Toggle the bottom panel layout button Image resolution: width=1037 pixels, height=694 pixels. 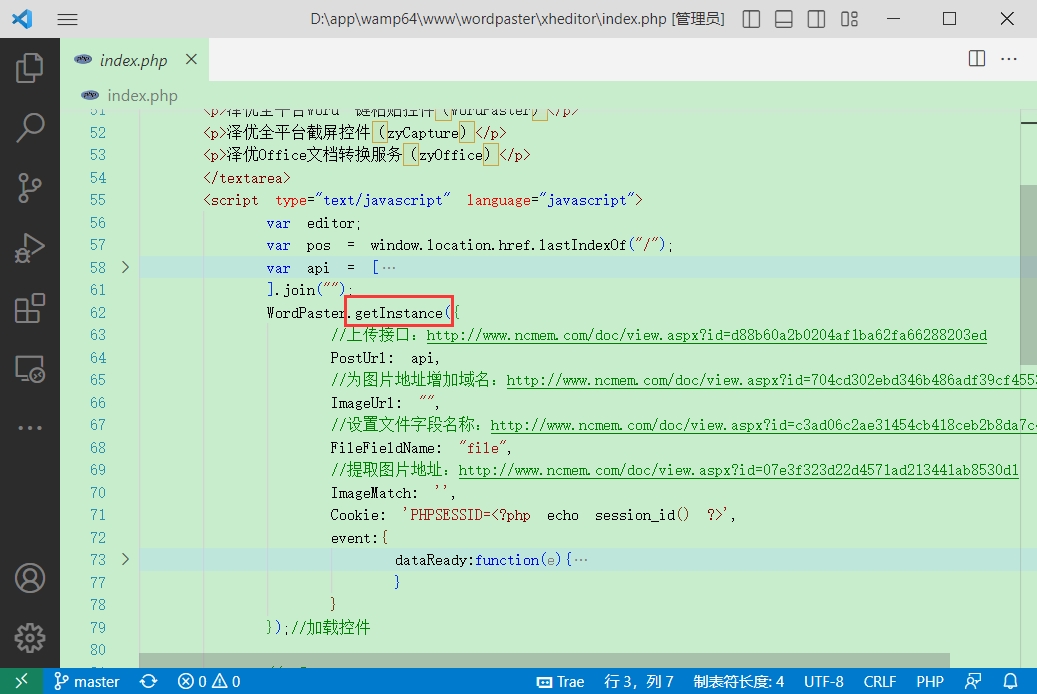pyautogui.click(x=784, y=19)
